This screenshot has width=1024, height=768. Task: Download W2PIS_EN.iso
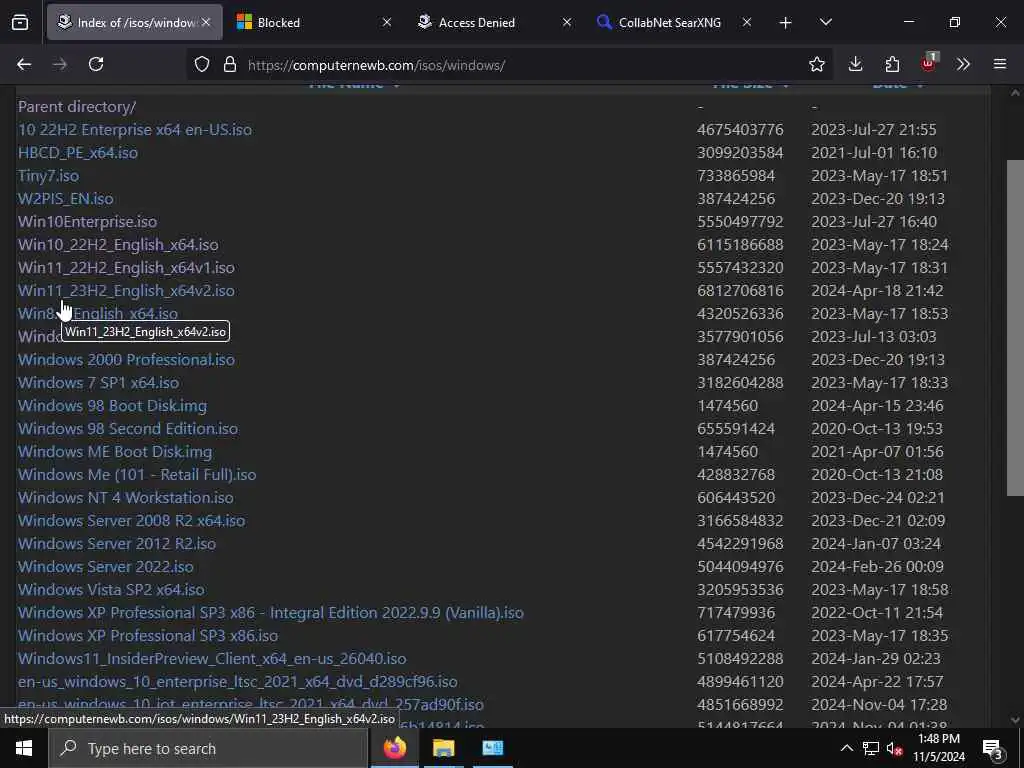(65, 199)
